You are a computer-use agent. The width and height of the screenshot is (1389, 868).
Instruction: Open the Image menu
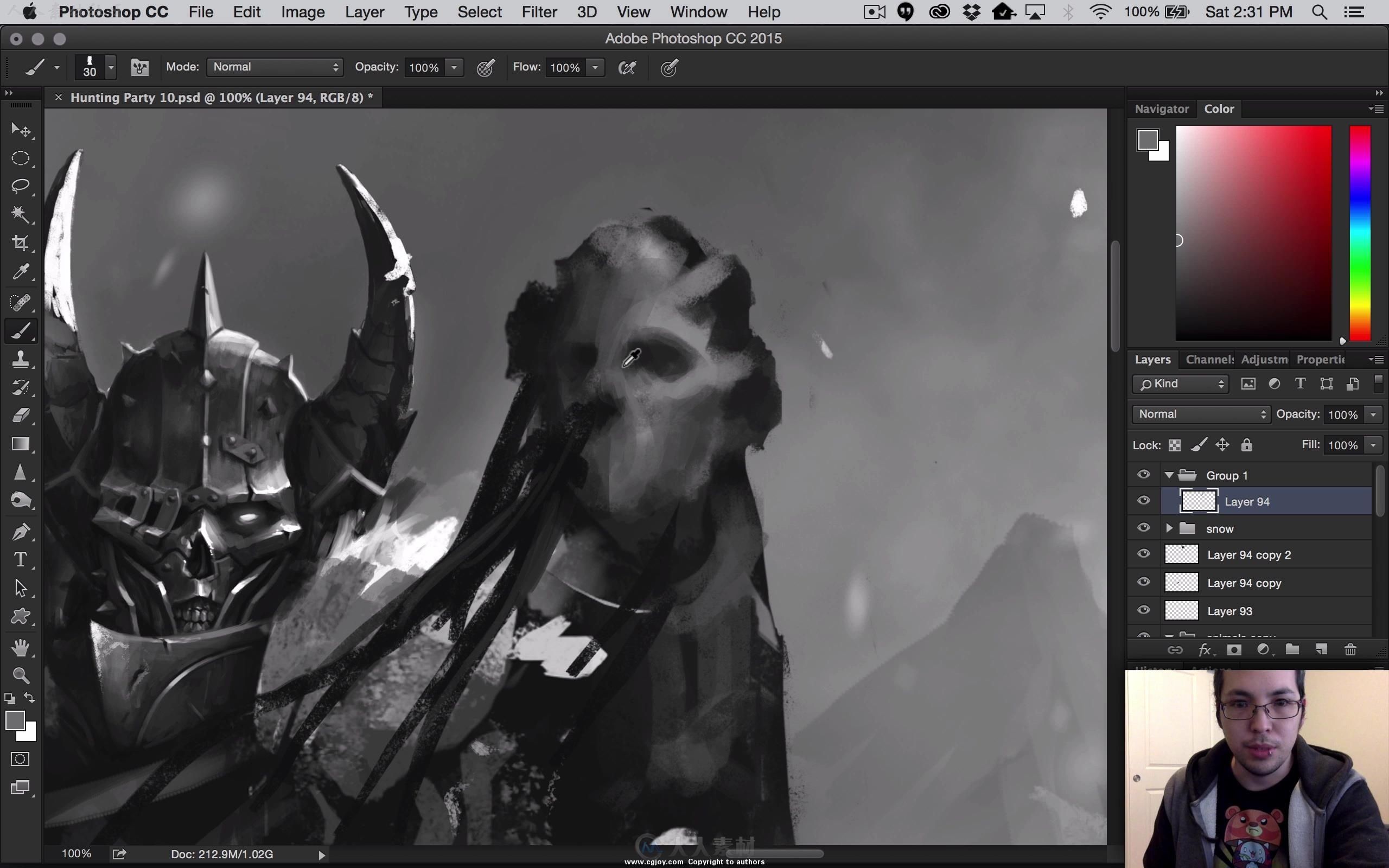coord(302,11)
